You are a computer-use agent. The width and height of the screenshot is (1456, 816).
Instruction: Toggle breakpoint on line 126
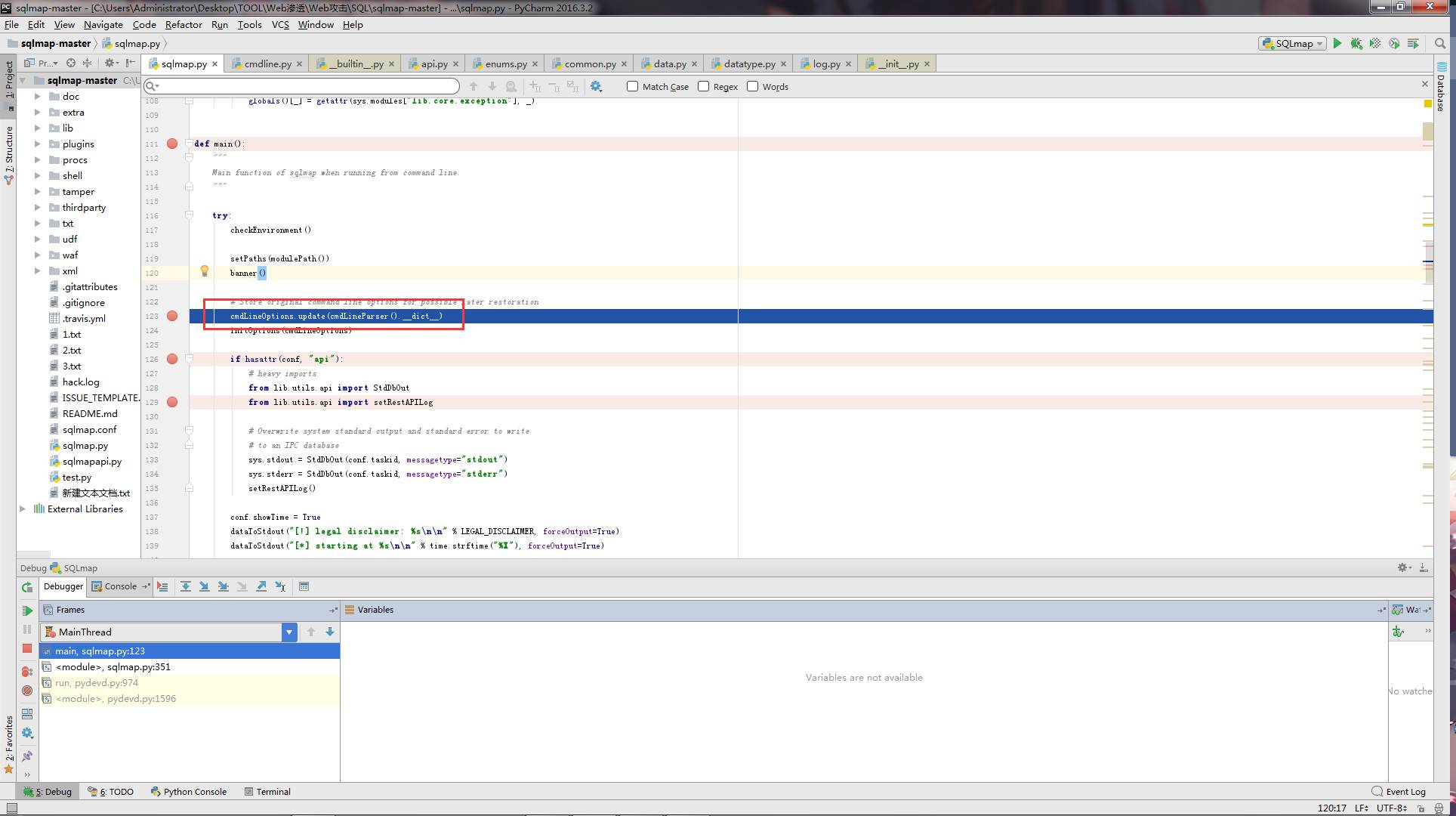[x=172, y=359]
